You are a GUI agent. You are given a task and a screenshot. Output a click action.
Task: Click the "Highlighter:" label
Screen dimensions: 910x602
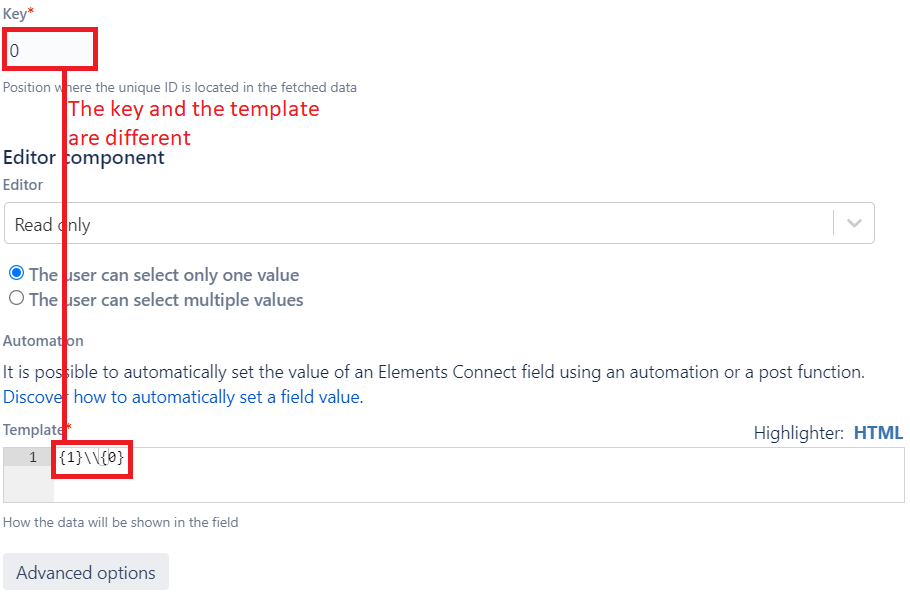coord(799,433)
